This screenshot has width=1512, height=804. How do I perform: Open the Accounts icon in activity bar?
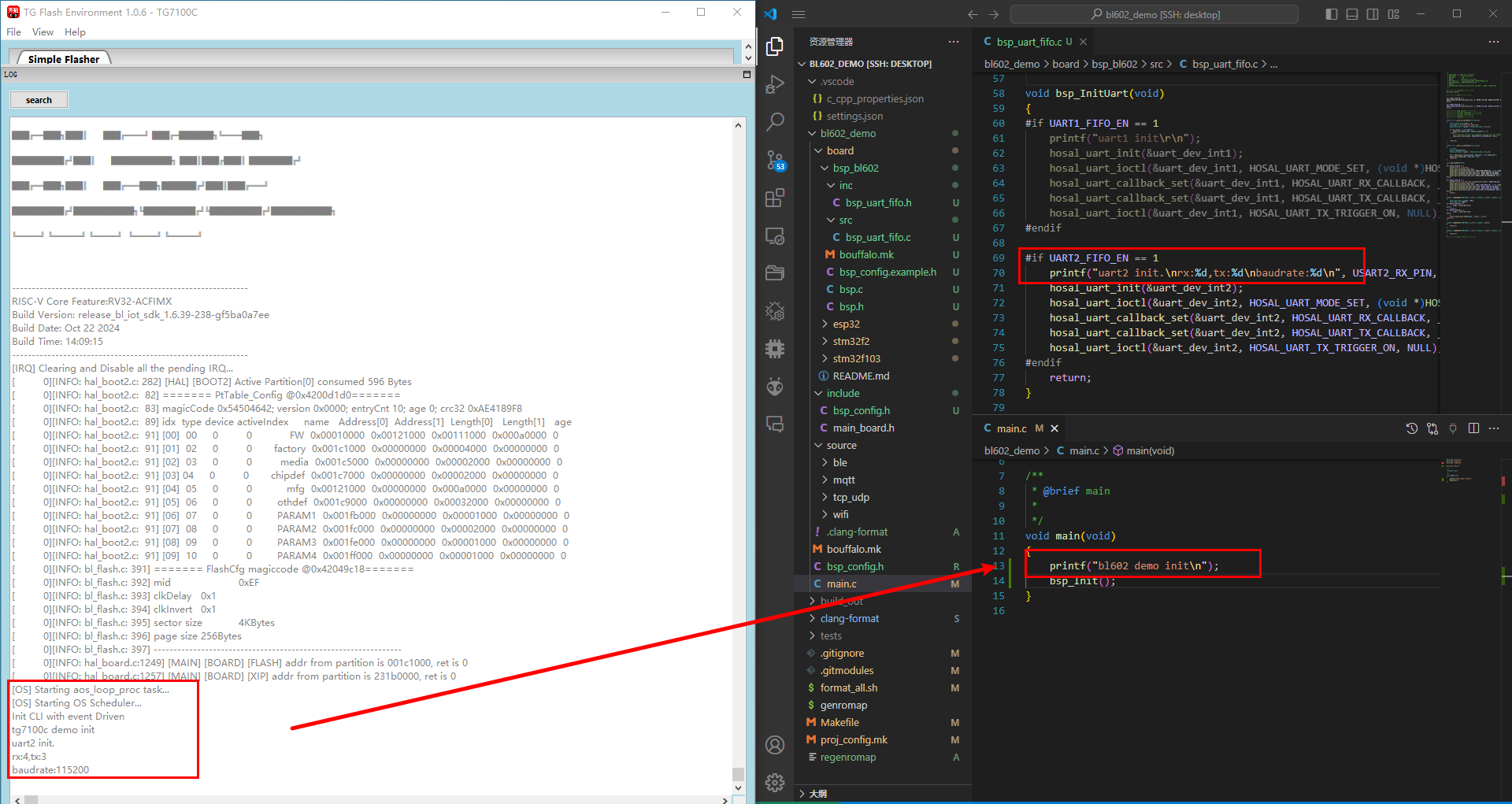775,745
